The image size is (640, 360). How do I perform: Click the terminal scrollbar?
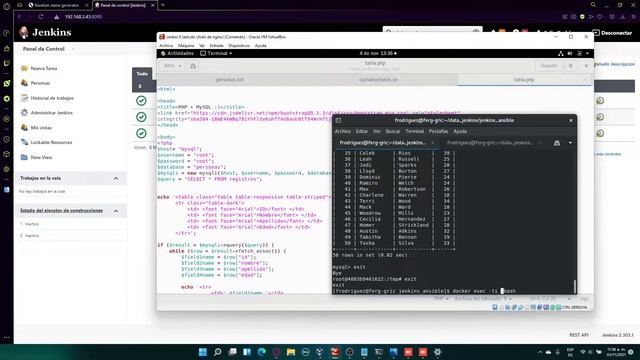(575, 286)
